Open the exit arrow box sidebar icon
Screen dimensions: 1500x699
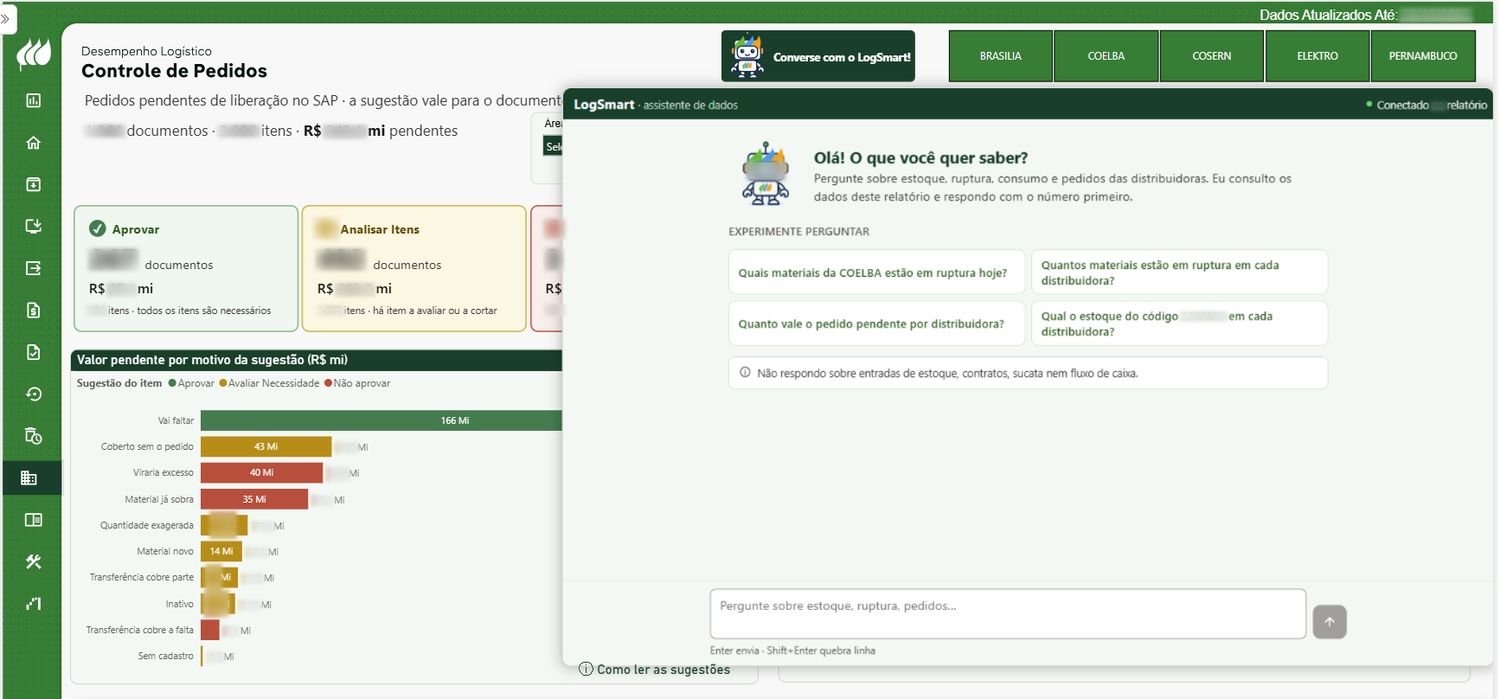click(33, 268)
